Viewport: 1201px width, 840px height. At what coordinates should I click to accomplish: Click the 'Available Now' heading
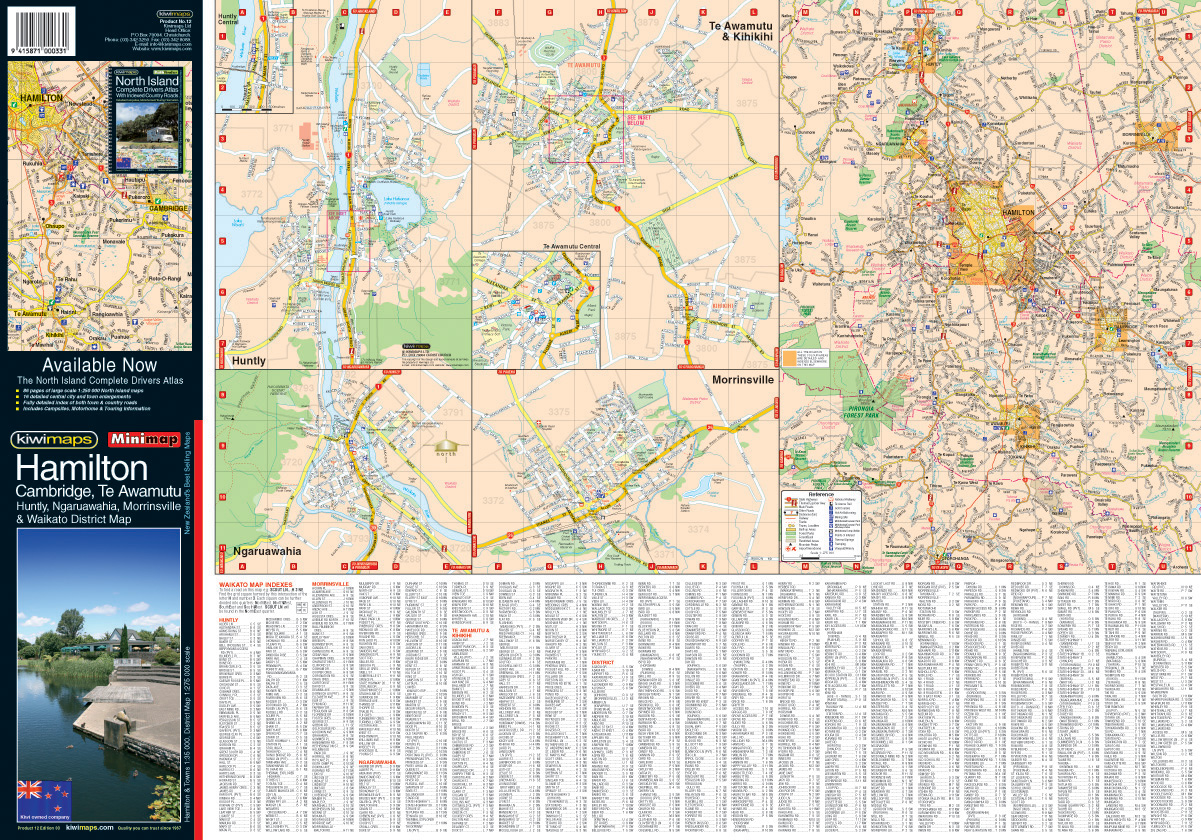[100, 366]
